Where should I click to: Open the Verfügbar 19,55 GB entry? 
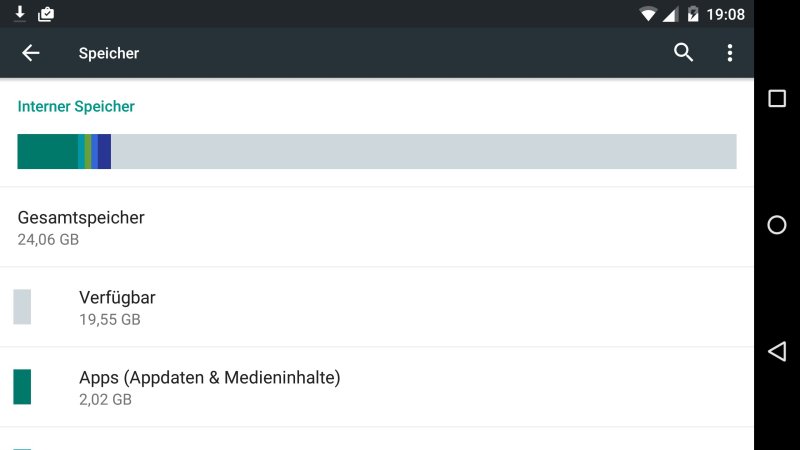click(x=117, y=307)
